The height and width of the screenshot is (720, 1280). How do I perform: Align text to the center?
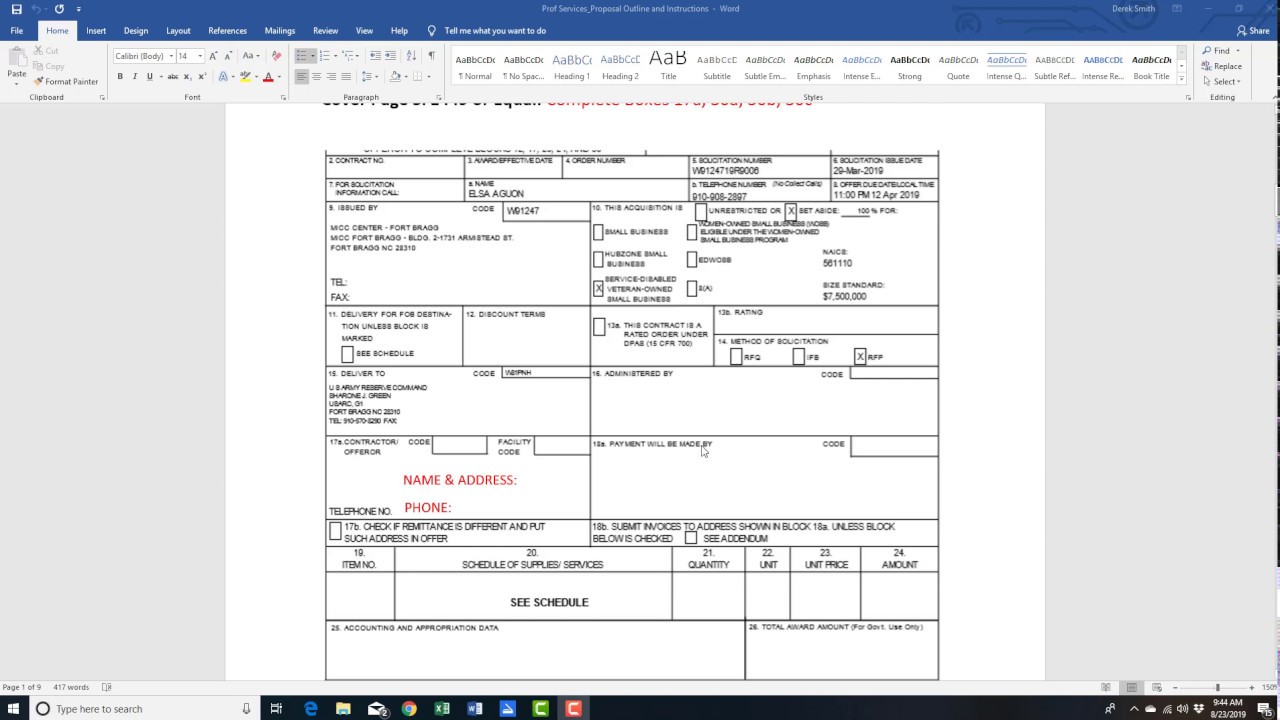coord(317,76)
